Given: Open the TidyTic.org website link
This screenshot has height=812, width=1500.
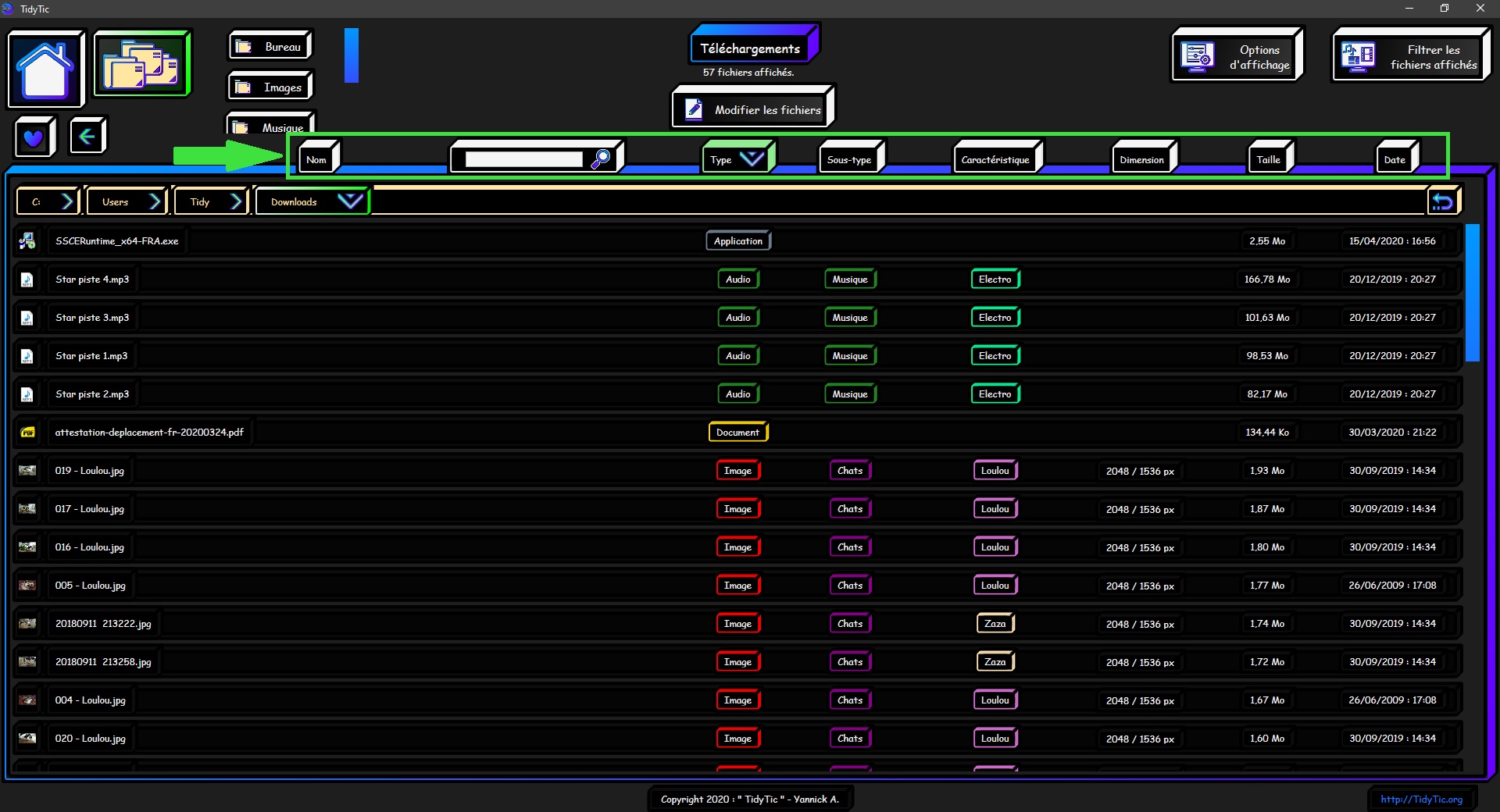Looking at the screenshot, I should (x=1421, y=799).
